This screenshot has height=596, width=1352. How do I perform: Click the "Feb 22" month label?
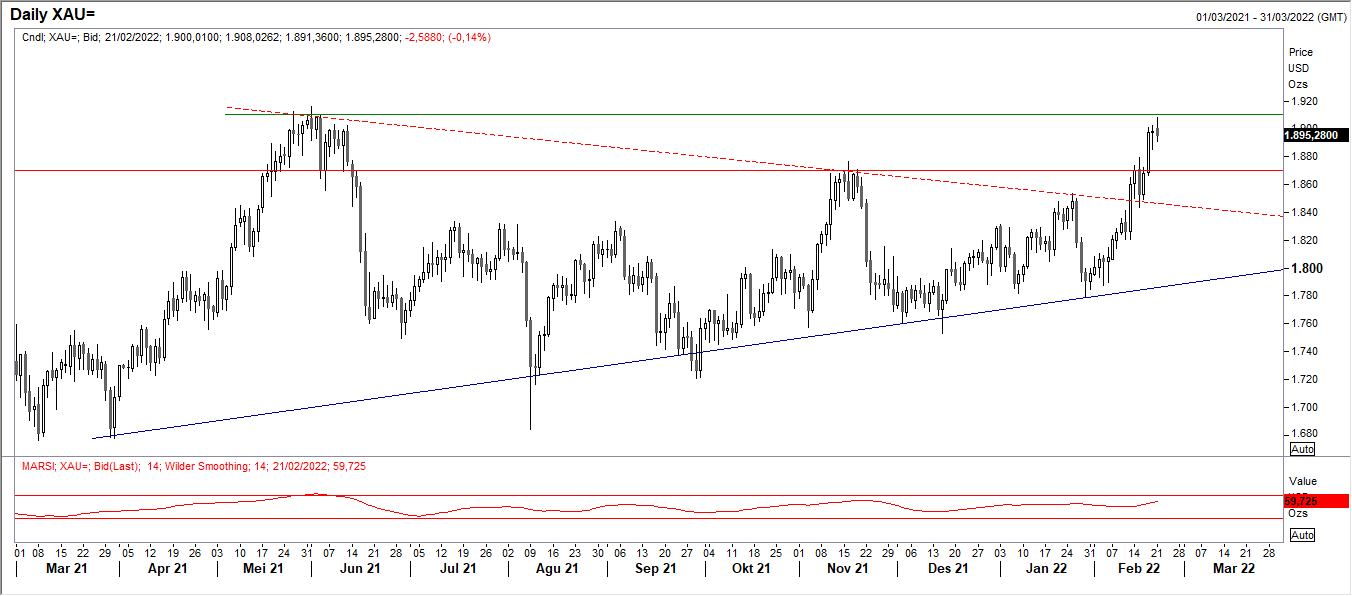[1138, 569]
